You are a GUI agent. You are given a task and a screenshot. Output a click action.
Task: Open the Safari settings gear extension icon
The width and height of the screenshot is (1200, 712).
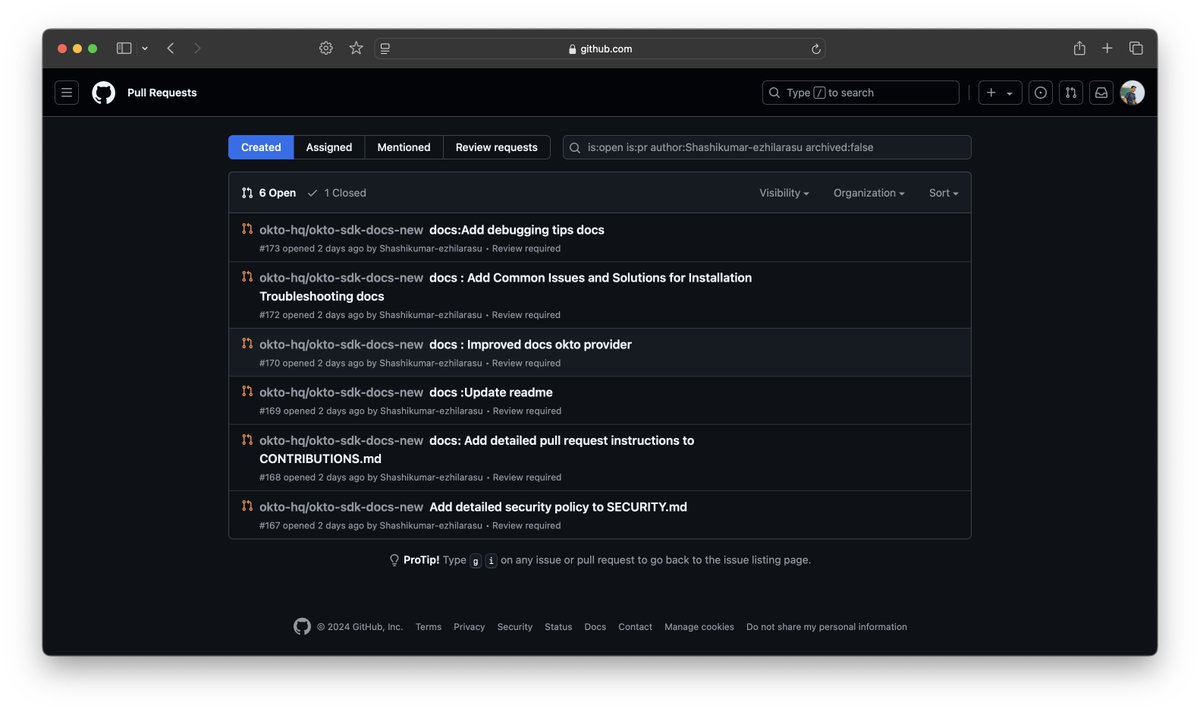click(x=326, y=48)
